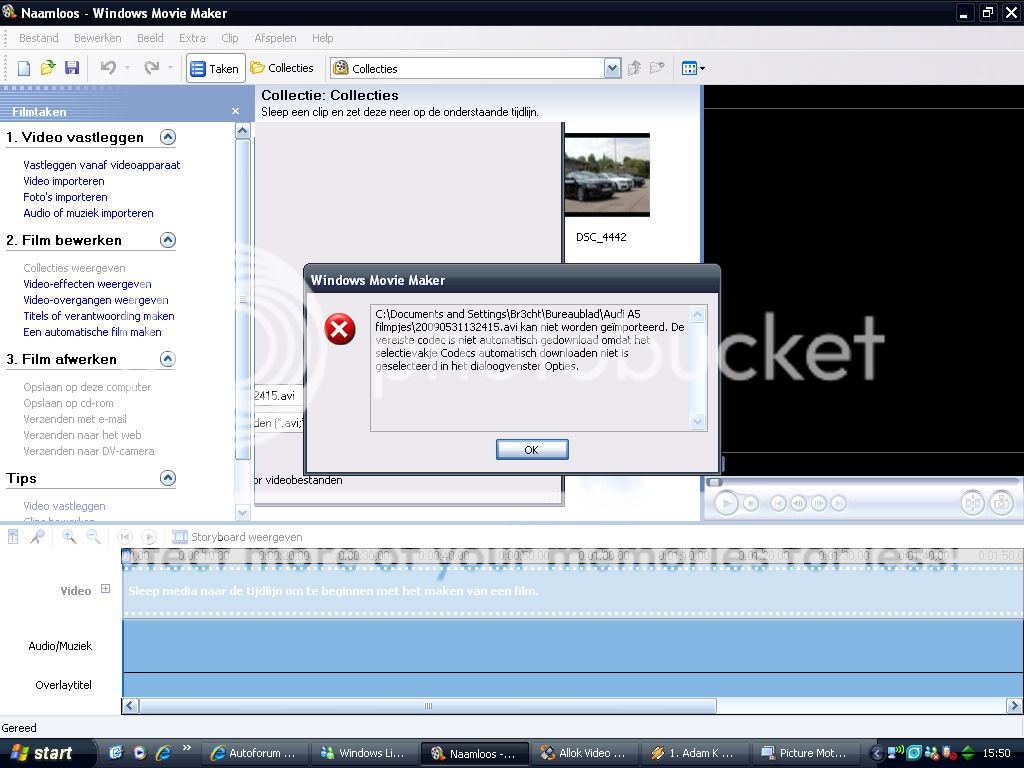Open the Help menu
Screen dimensions: 1024x768
click(323, 38)
